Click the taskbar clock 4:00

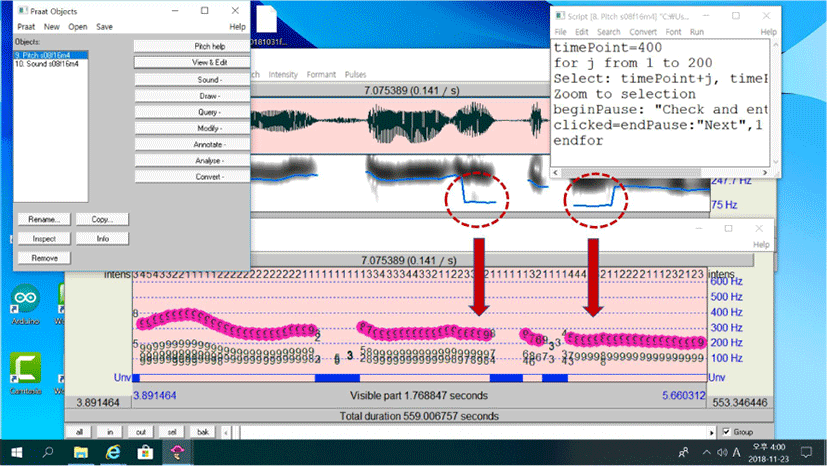769,453
